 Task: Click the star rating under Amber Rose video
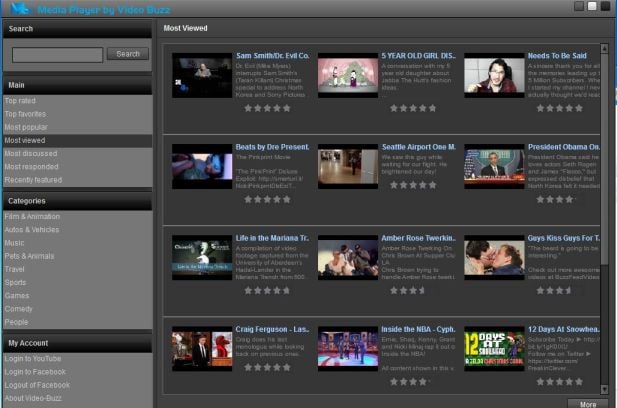point(408,291)
